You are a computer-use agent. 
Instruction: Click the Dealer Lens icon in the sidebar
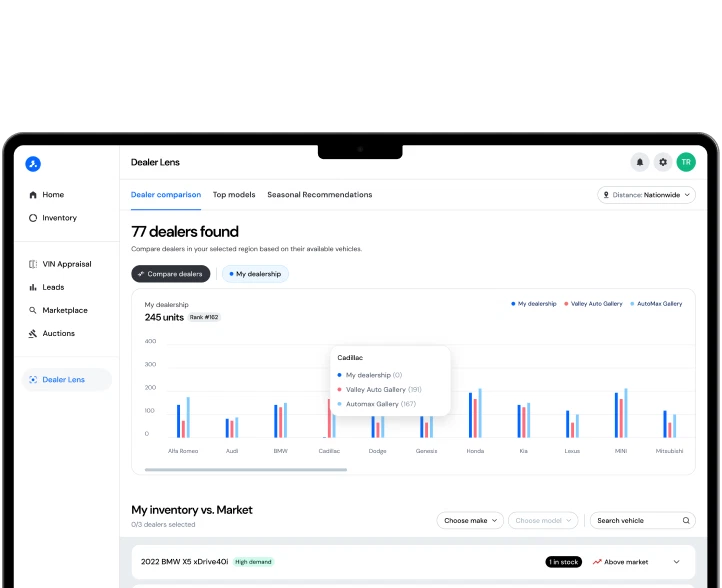pos(33,379)
